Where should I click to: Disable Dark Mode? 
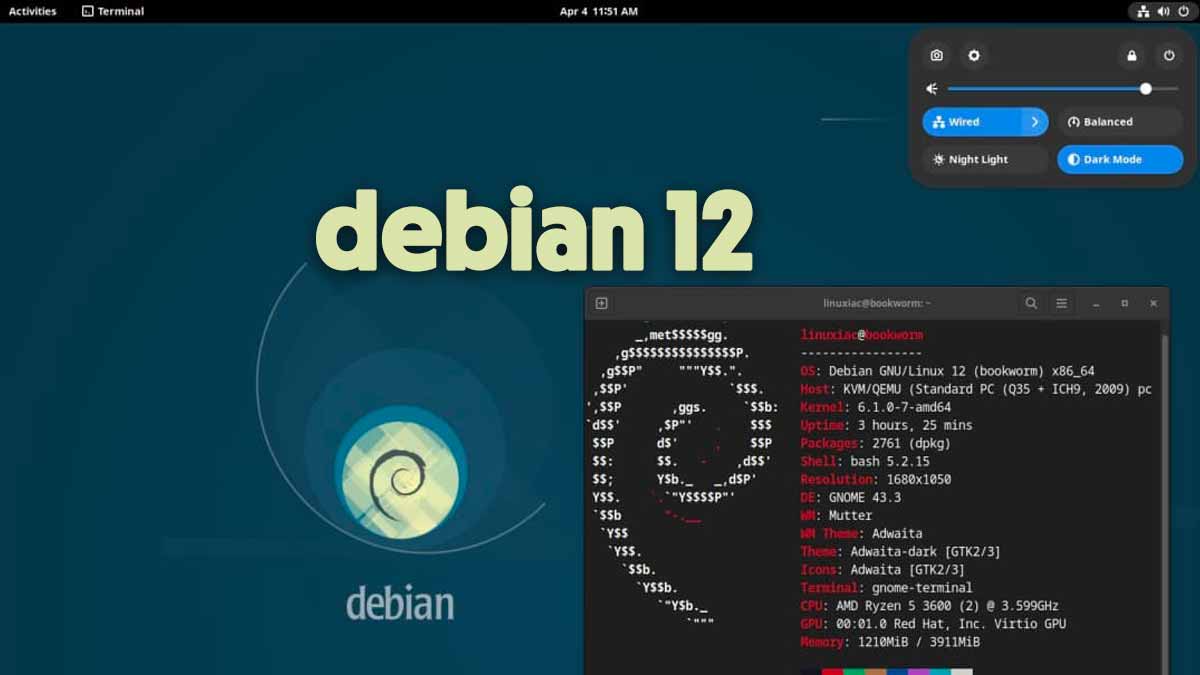click(x=1119, y=159)
